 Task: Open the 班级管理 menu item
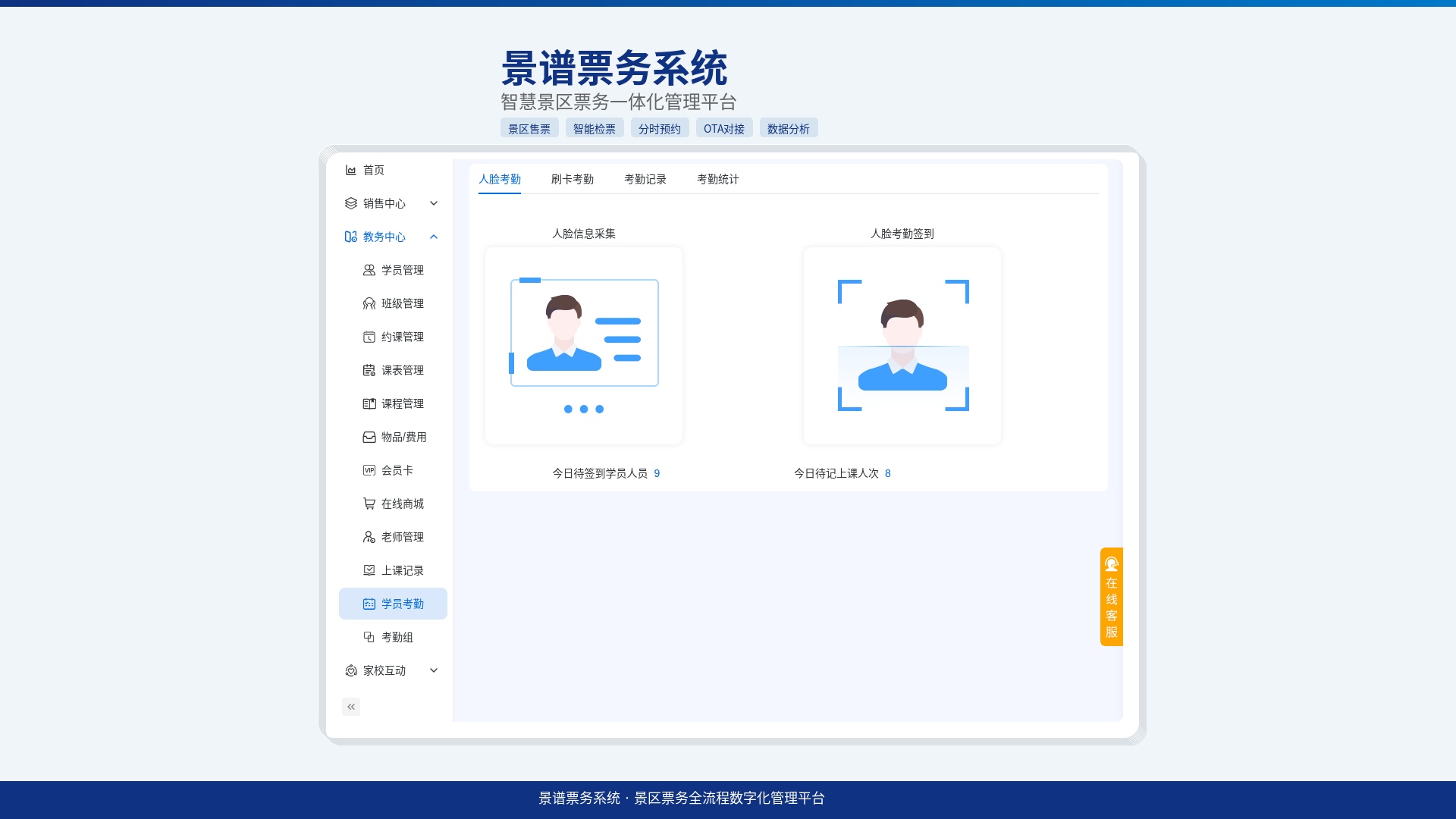[393, 303]
